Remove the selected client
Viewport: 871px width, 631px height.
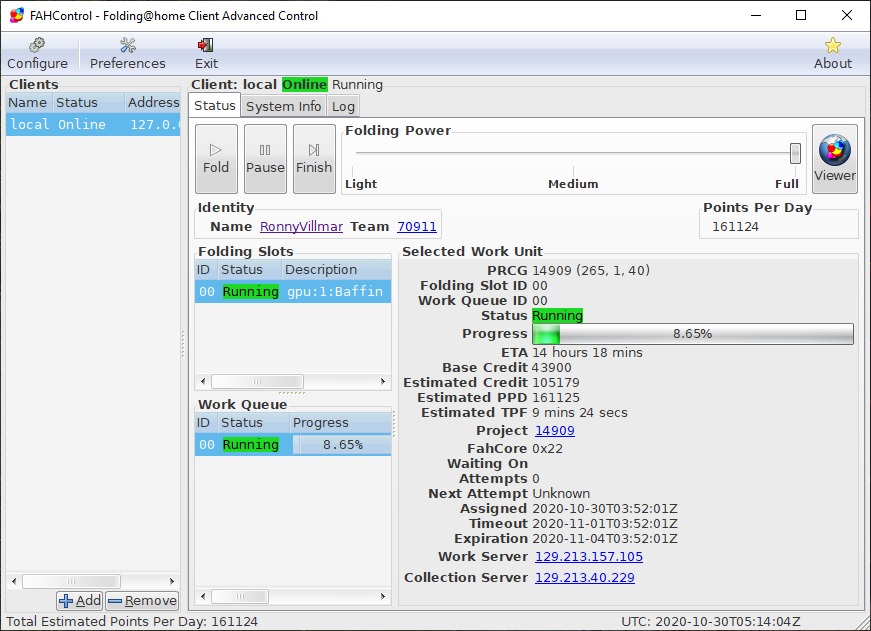[x=142, y=600]
